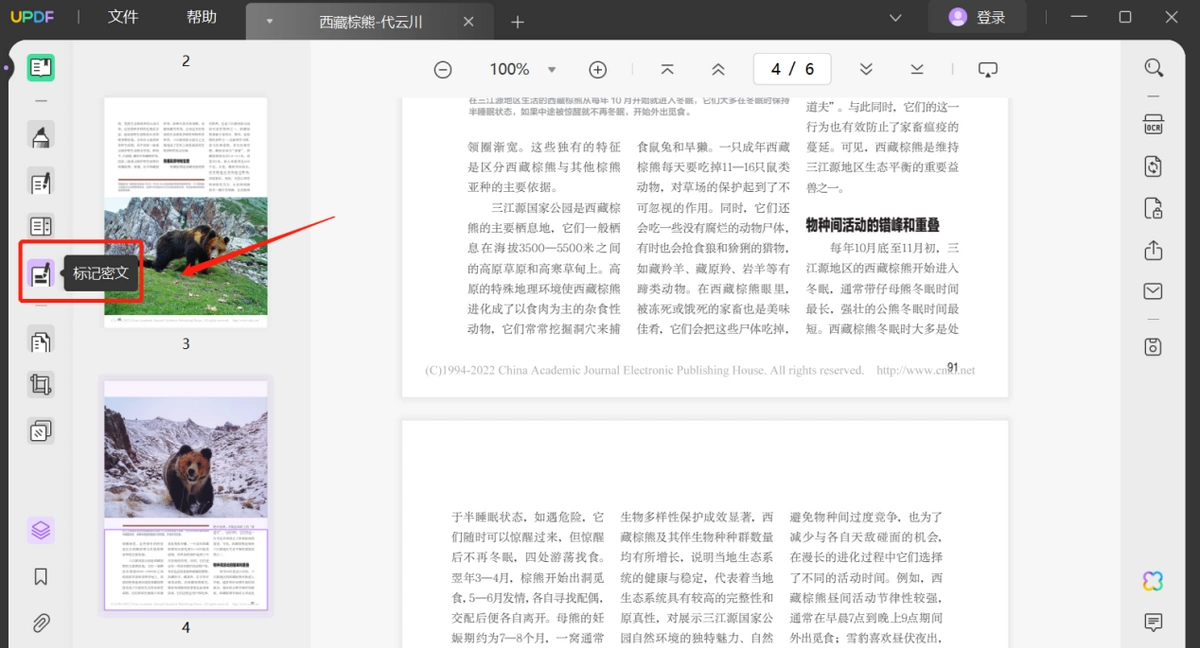The image size is (1200, 648).
Task: Click the 登录 login button
Action: 976,17
